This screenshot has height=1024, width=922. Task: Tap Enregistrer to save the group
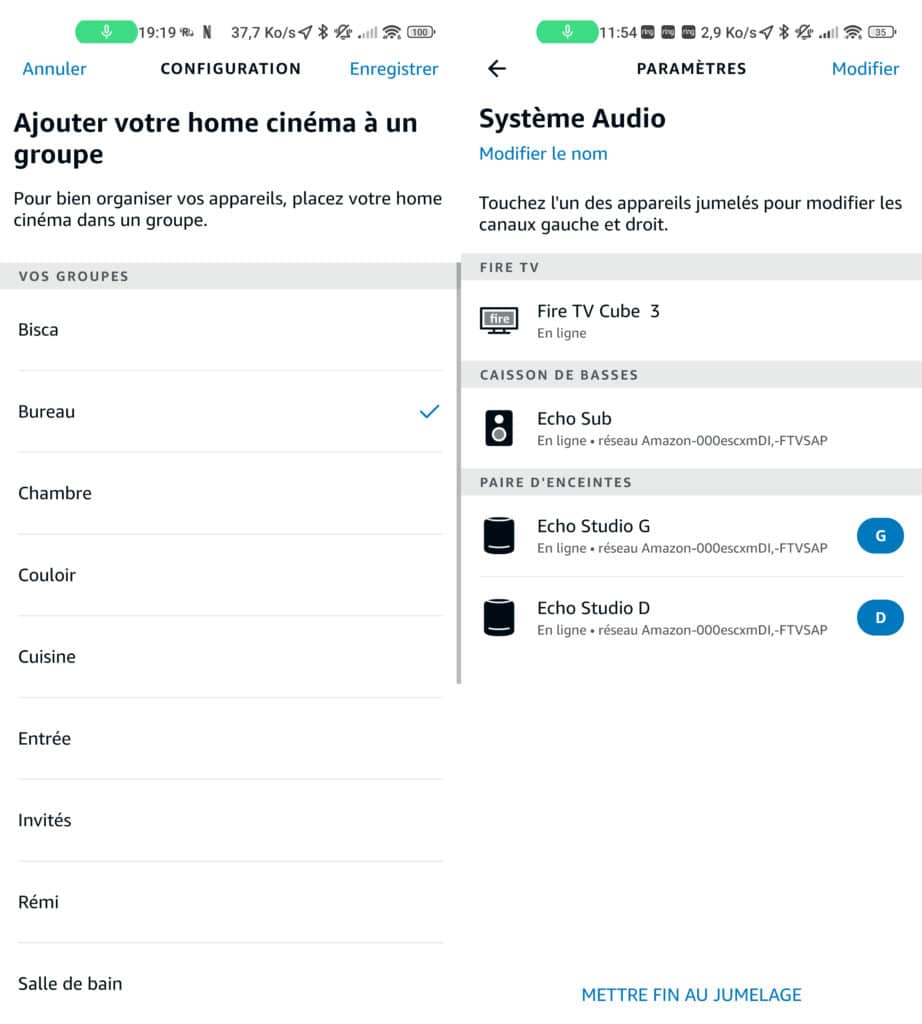point(394,69)
